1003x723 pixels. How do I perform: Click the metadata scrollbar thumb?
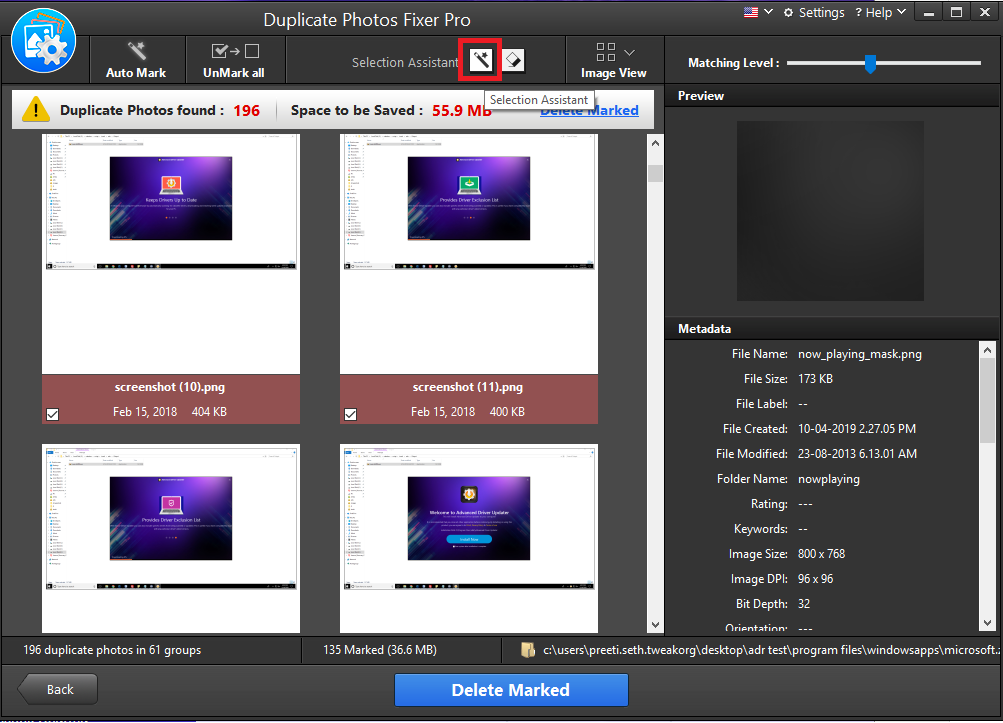point(987,401)
